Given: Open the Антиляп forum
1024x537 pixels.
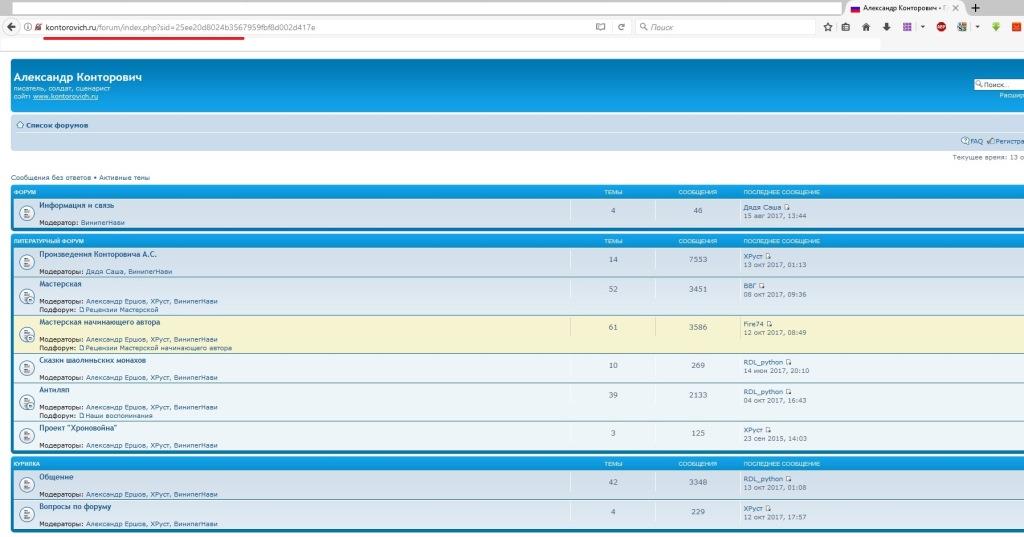Looking at the screenshot, I should pyautogui.click(x=54, y=390).
